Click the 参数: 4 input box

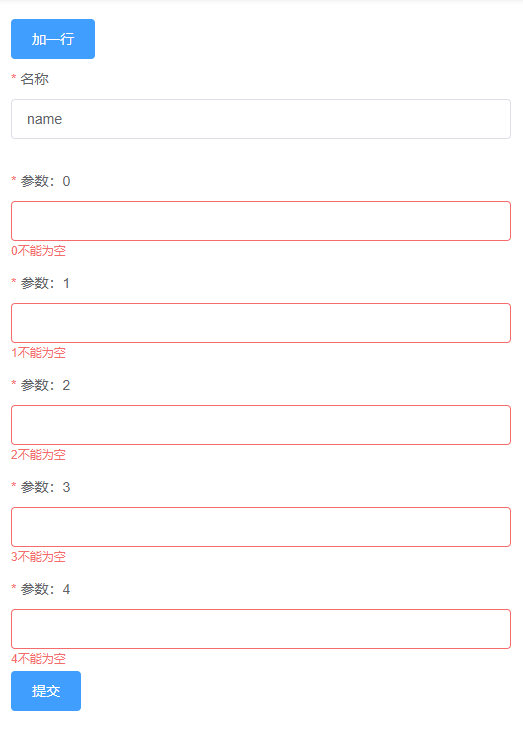click(261, 629)
